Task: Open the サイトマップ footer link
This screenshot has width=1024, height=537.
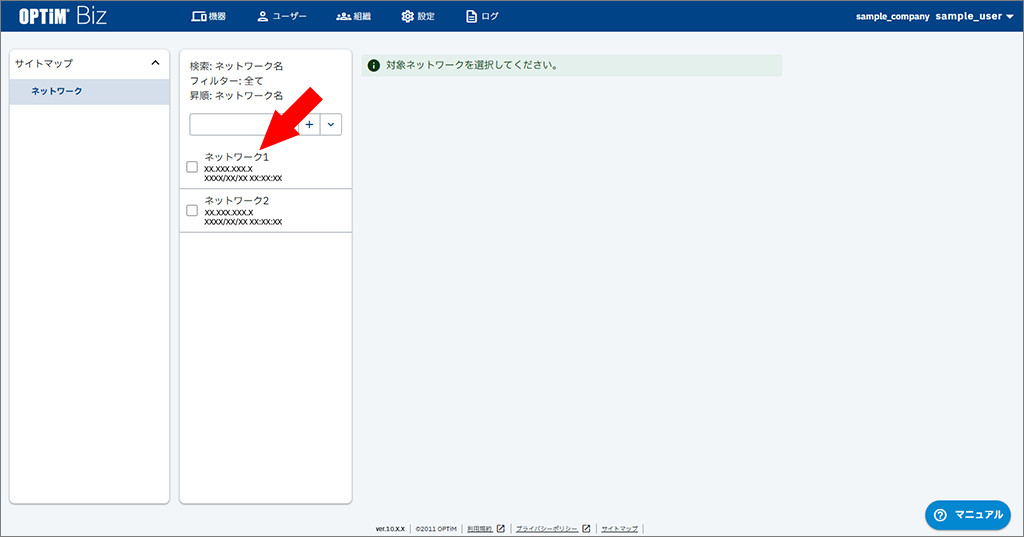Action: click(620, 529)
